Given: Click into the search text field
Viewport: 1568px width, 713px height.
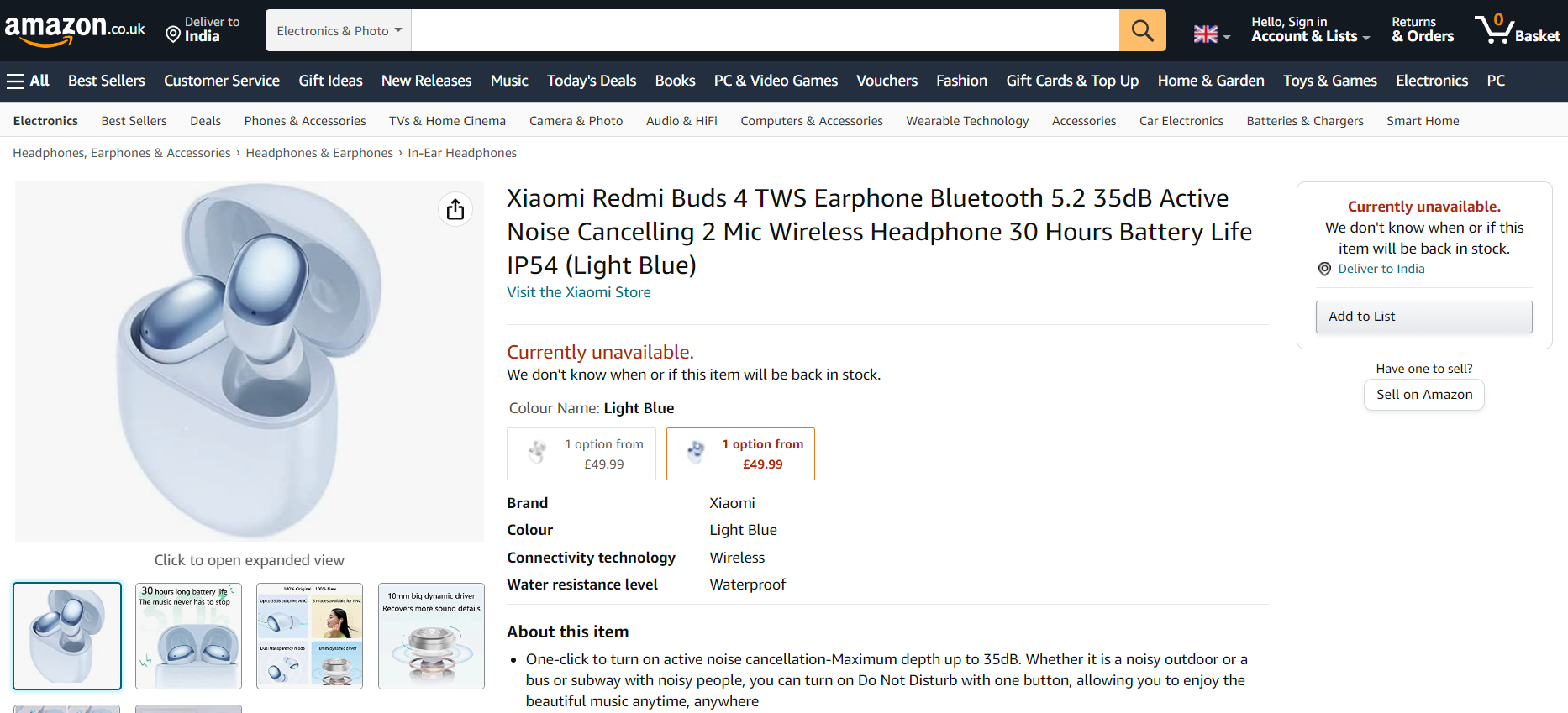Looking at the screenshot, I should pyautogui.click(x=765, y=31).
